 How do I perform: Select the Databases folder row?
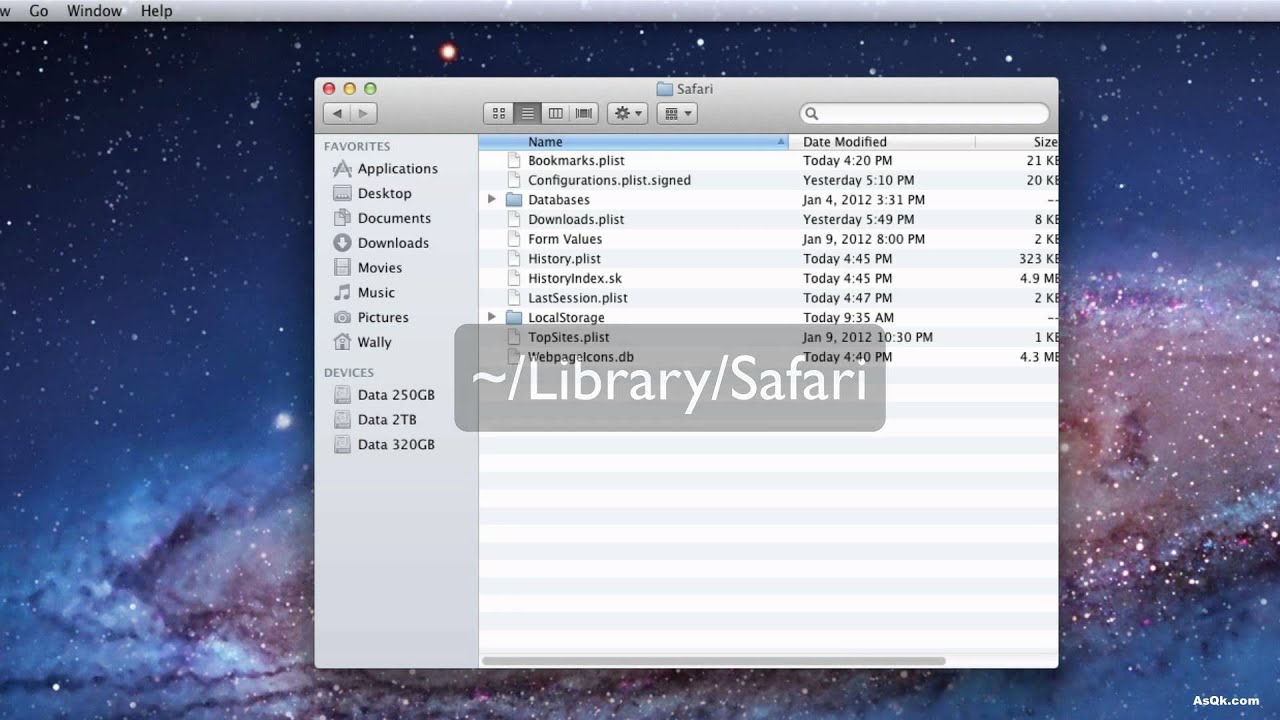(x=768, y=200)
